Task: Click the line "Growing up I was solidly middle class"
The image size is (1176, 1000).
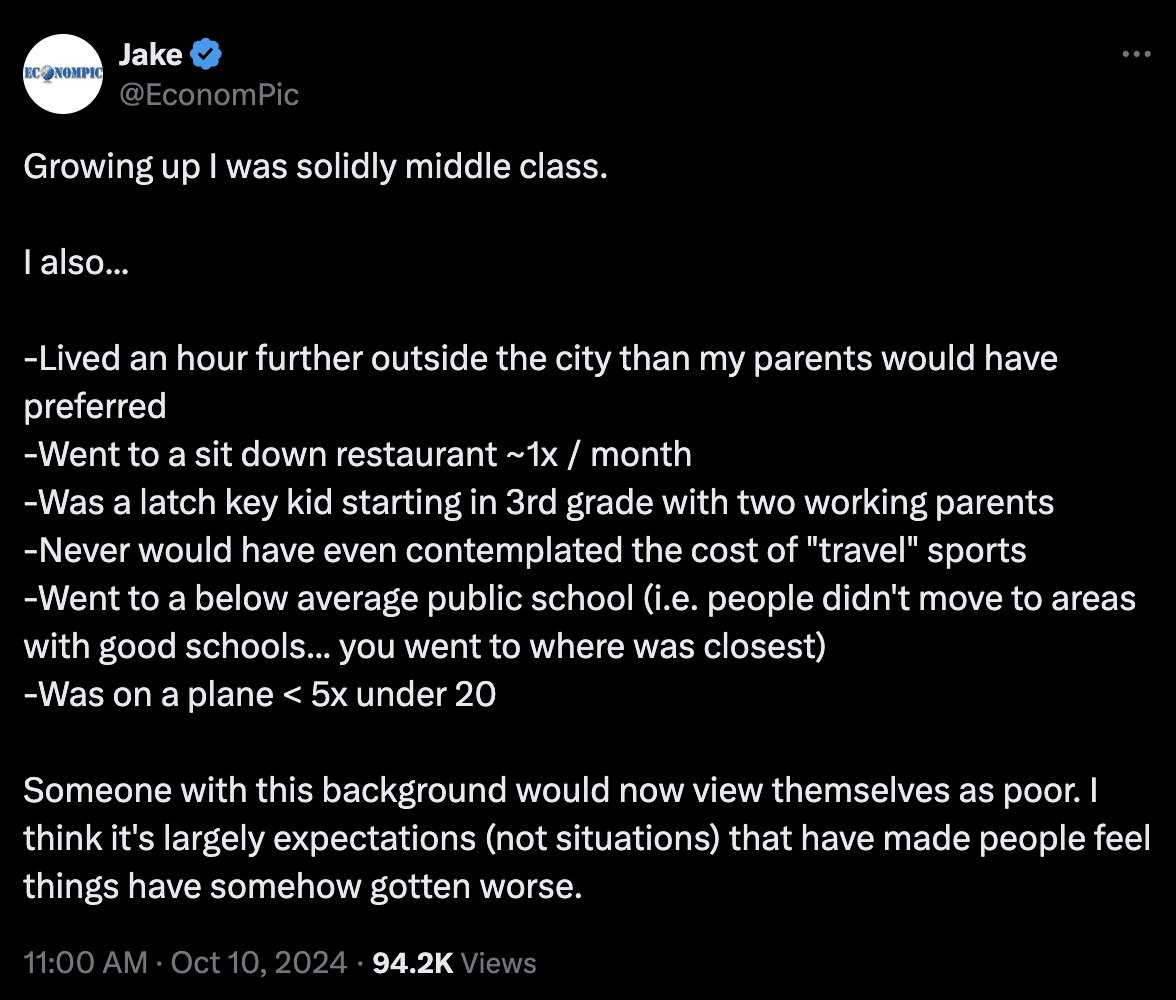Action: coord(315,166)
